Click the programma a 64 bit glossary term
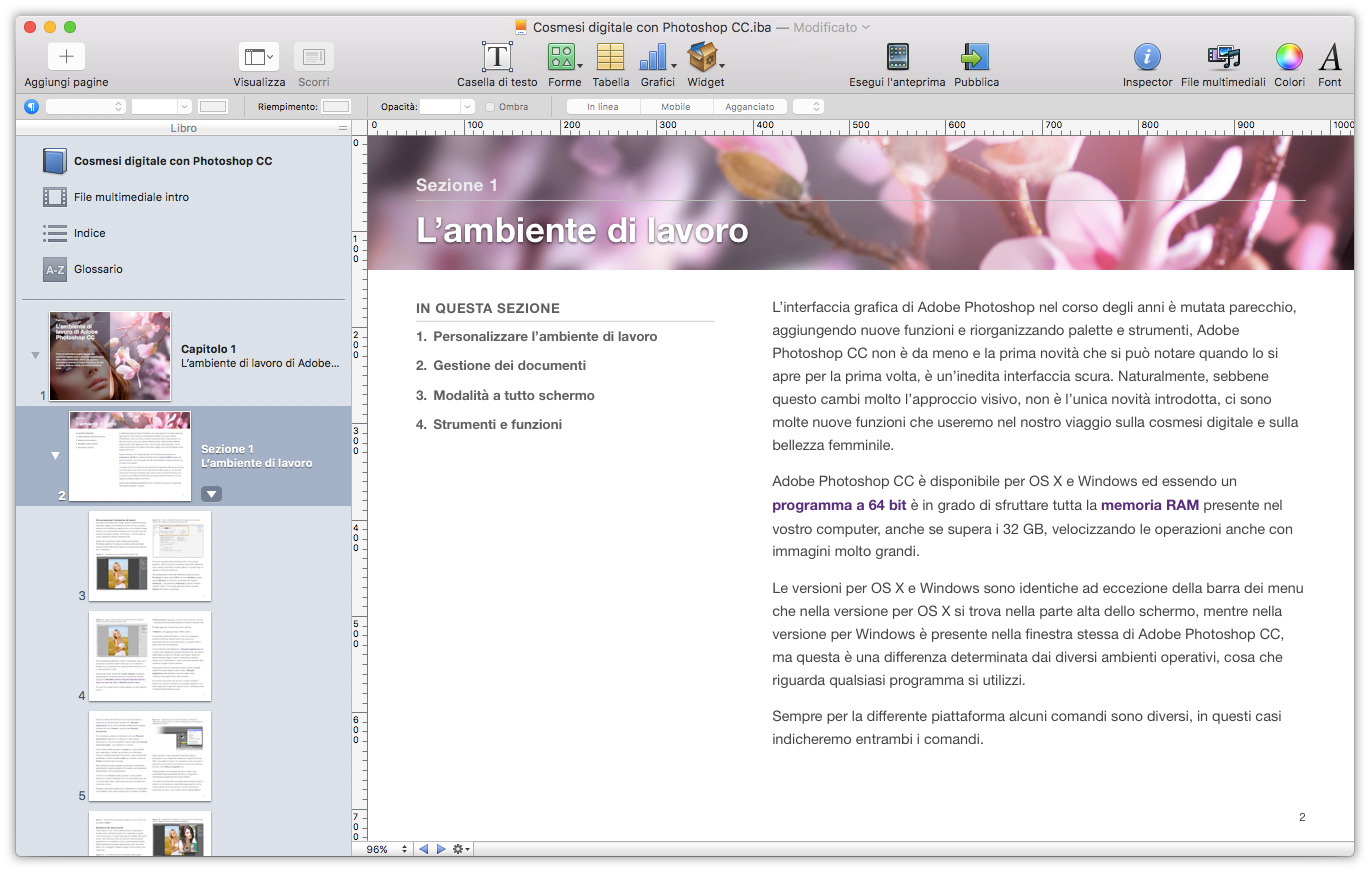1370x872 pixels. pos(839,506)
